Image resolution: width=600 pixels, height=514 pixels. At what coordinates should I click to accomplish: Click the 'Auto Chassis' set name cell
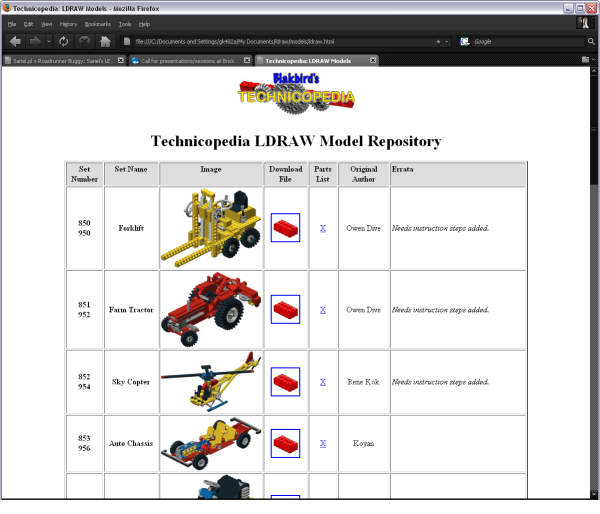tap(131, 443)
